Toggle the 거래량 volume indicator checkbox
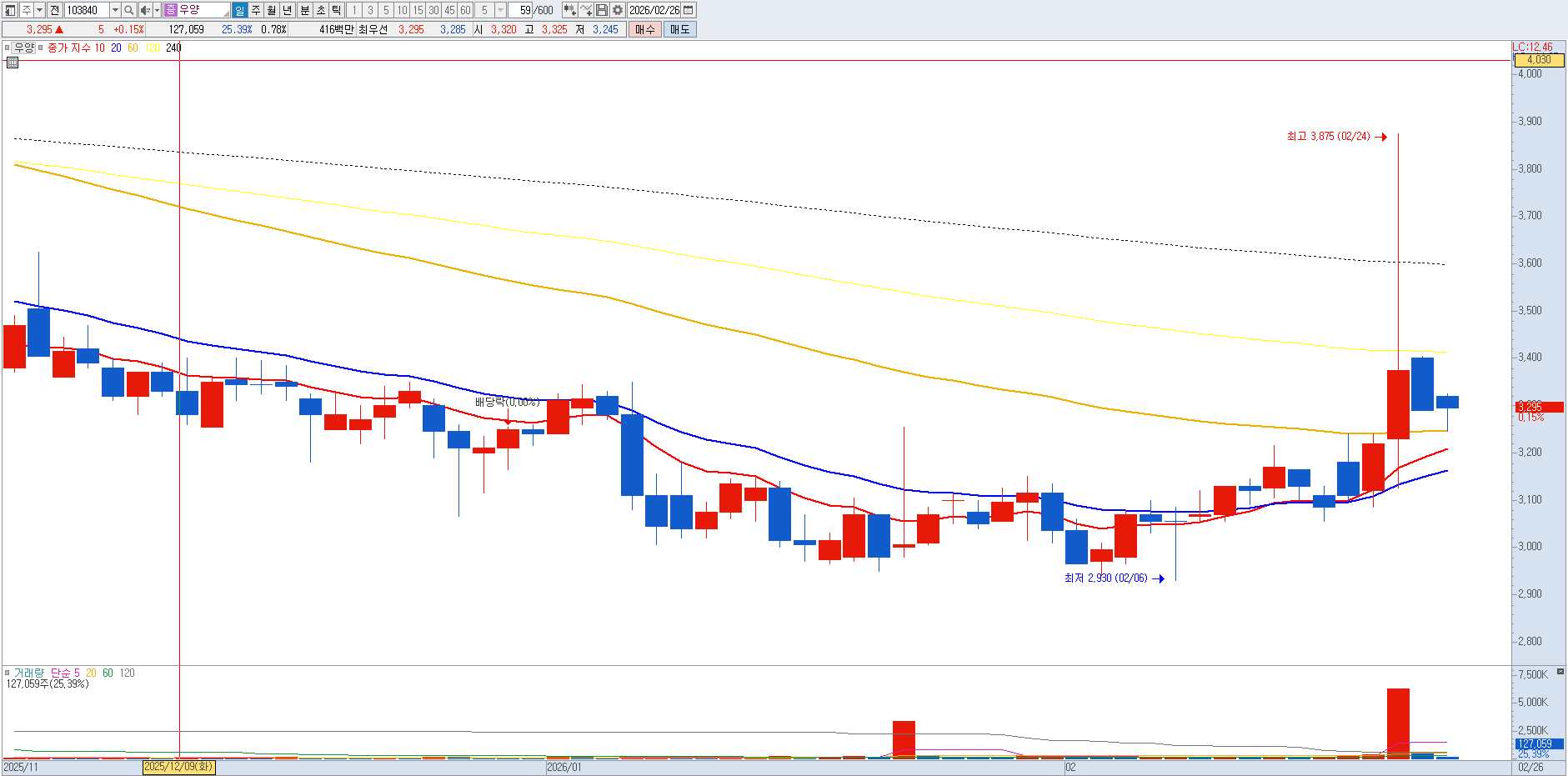Image resolution: width=1568 pixels, height=776 pixels. pos(8,673)
